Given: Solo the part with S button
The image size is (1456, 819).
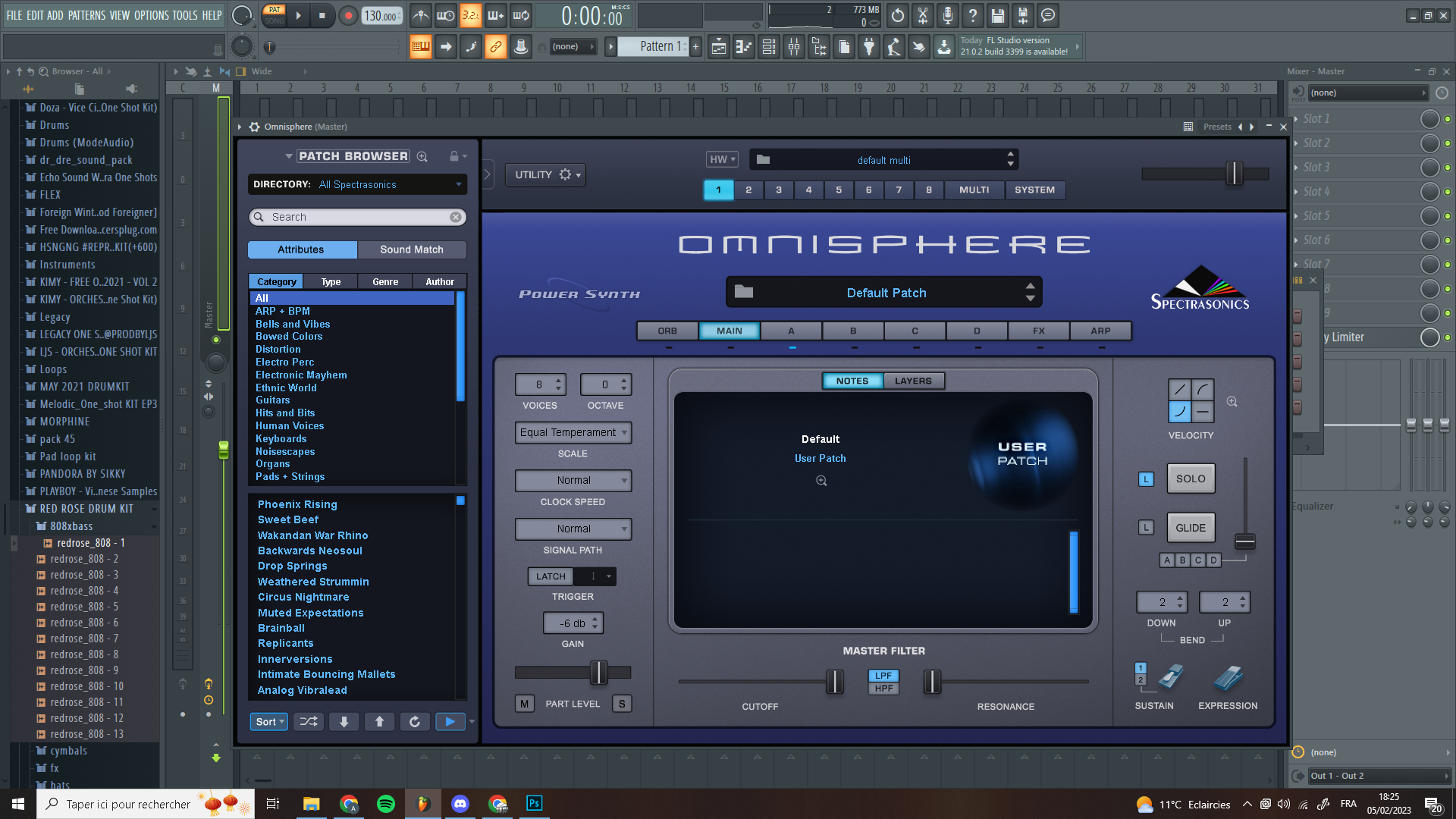Looking at the screenshot, I should [622, 704].
